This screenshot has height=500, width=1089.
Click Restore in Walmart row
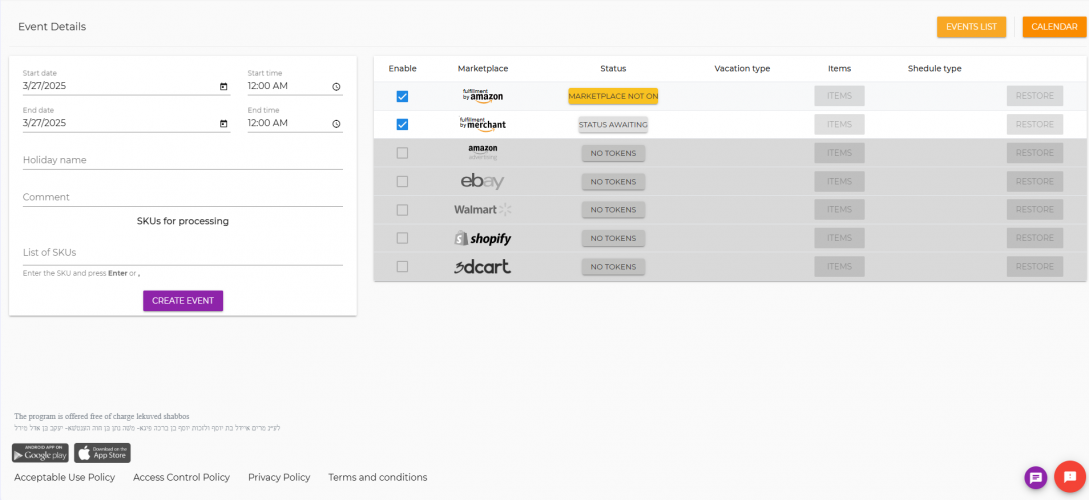point(1035,210)
